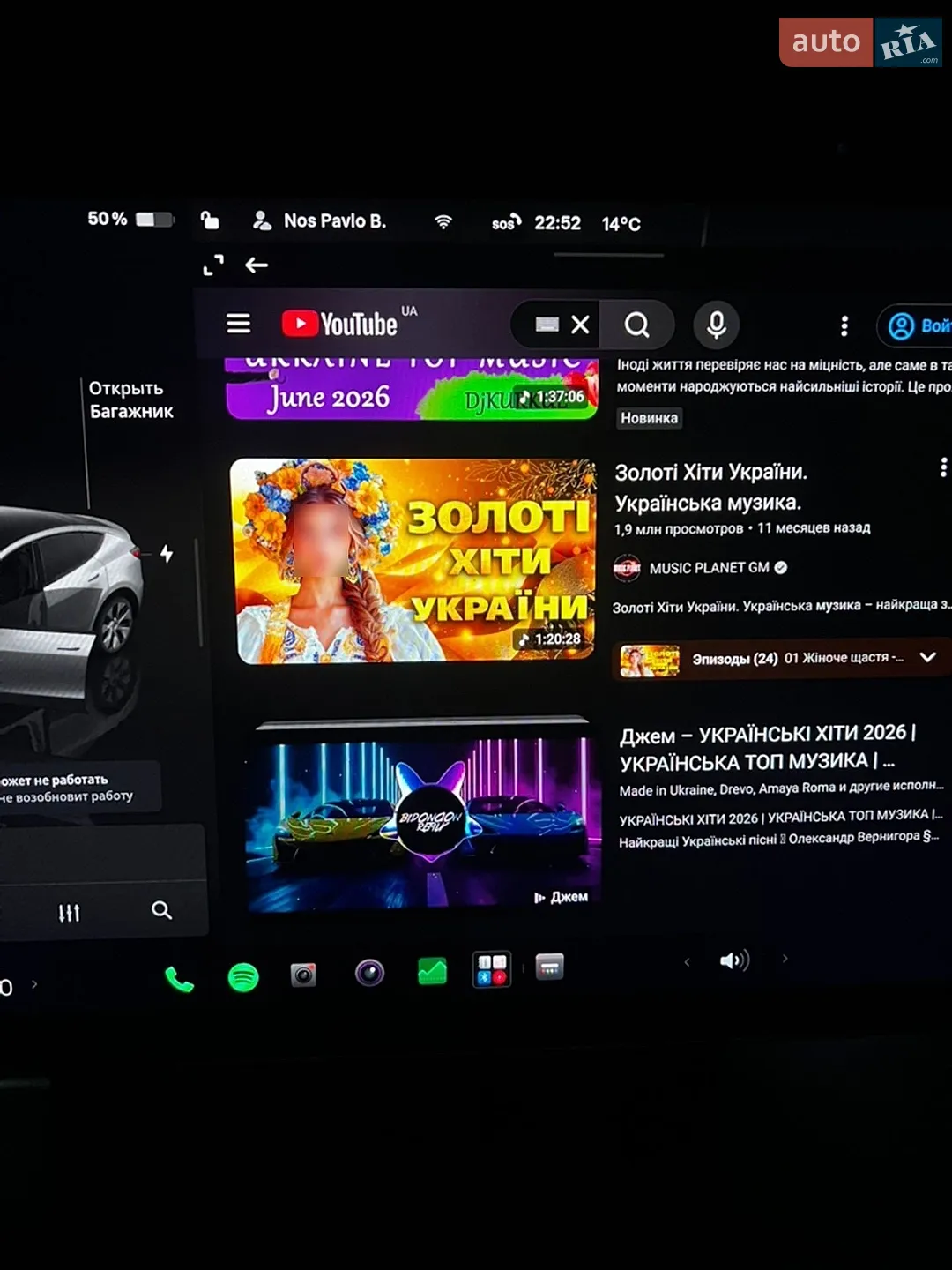The height and width of the screenshot is (1270, 952).
Task: Open Золоті Хіти України video title
Action: (x=710, y=488)
